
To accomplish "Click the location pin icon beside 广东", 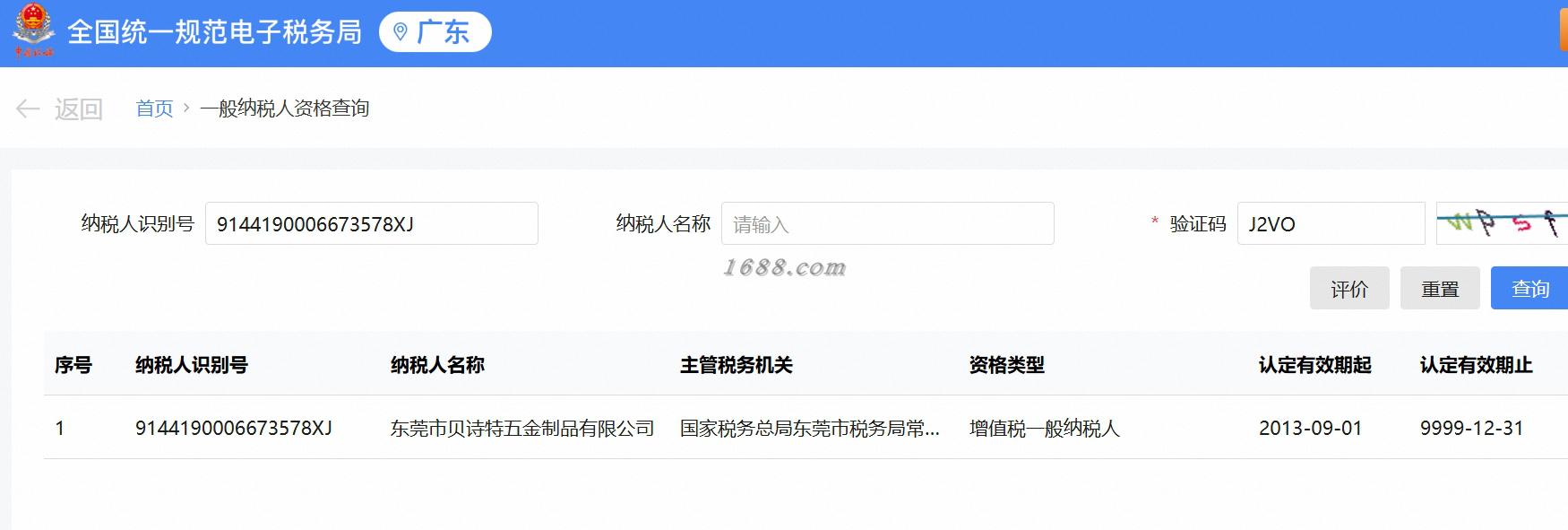I will coord(401,31).
